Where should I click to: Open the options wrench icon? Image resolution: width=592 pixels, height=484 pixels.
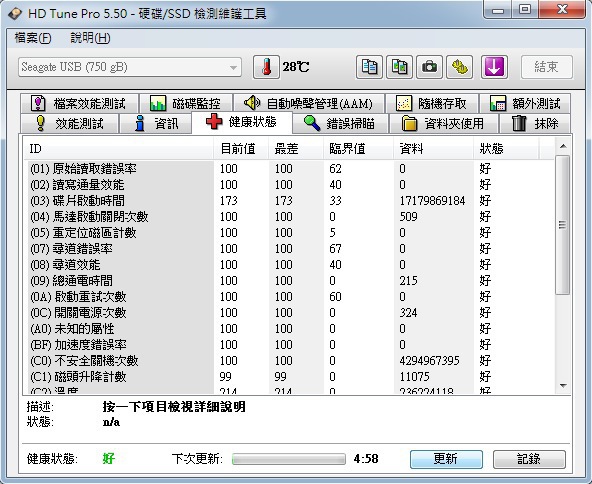459,67
